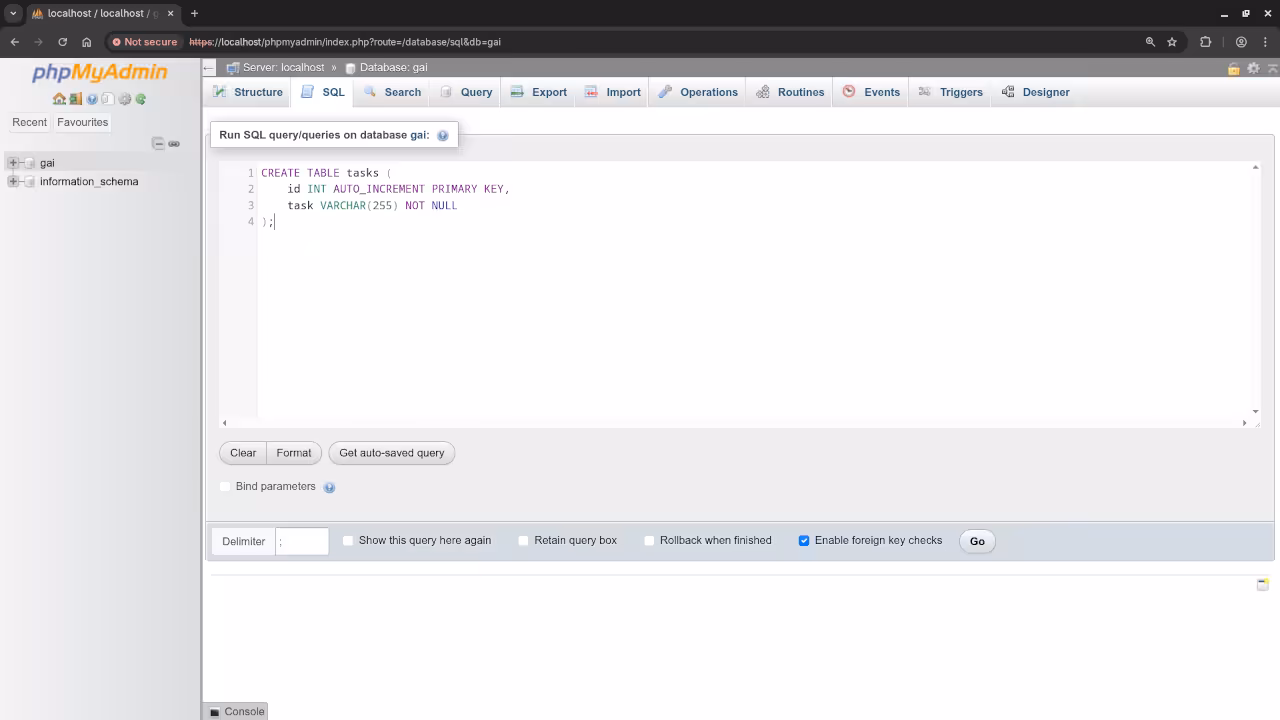Tick 'Show this query here again' checkbox
The width and height of the screenshot is (1280, 720).
pos(348,541)
